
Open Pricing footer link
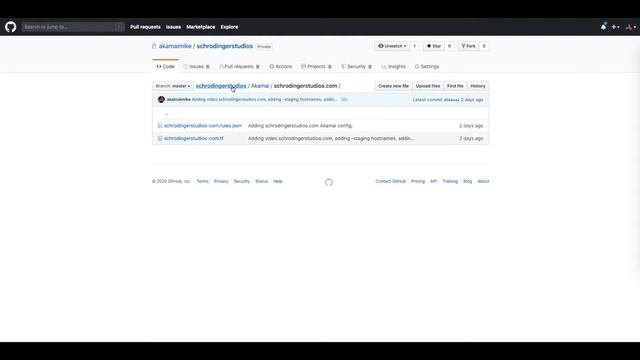418,181
